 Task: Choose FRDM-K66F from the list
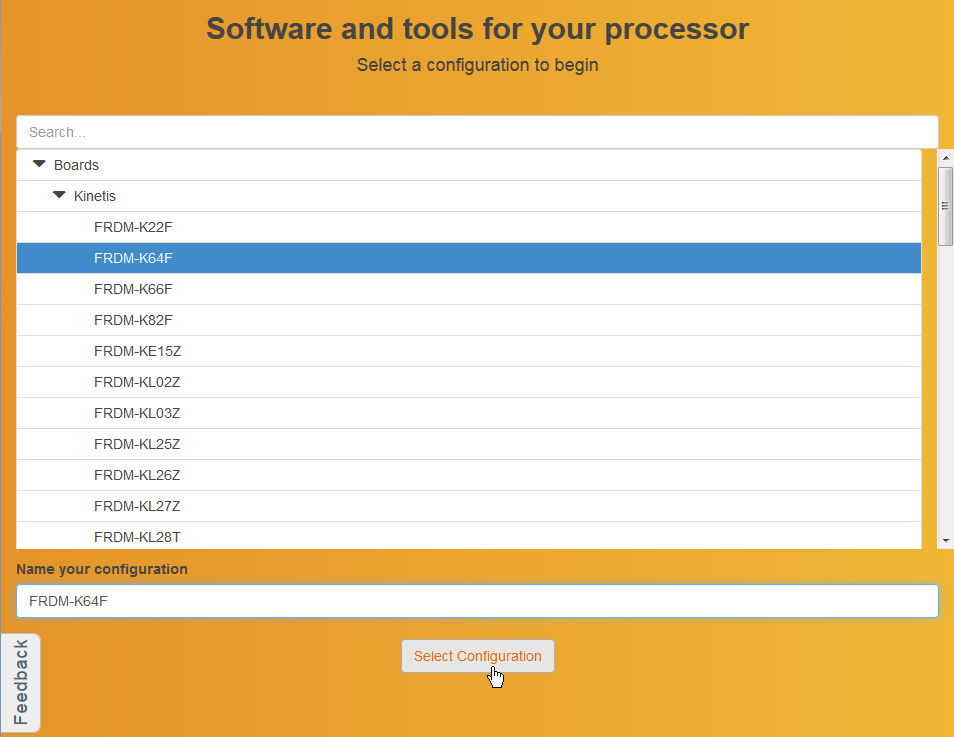coord(133,289)
